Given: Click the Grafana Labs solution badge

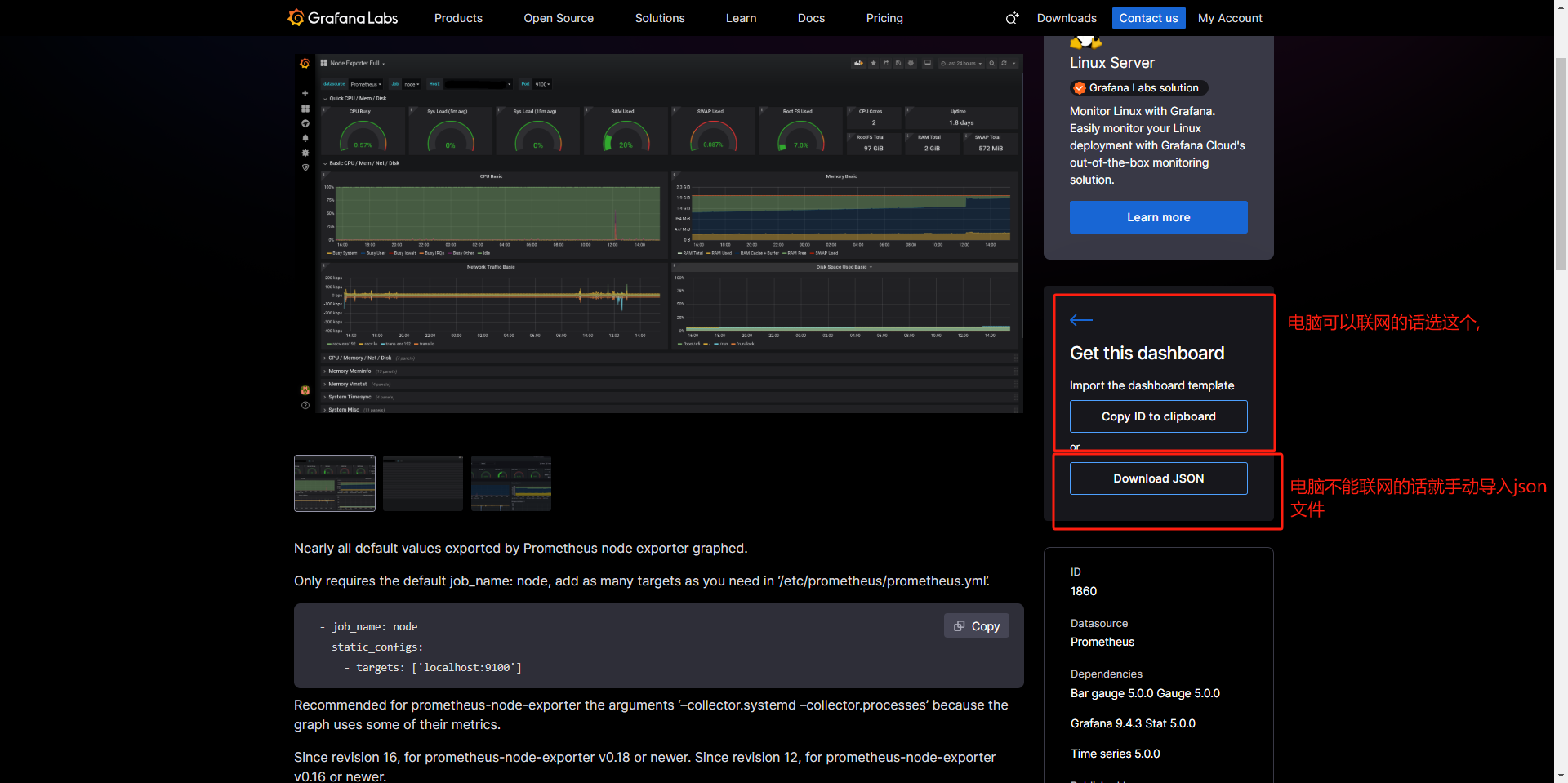Looking at the screenshot, I should 1138,88.
